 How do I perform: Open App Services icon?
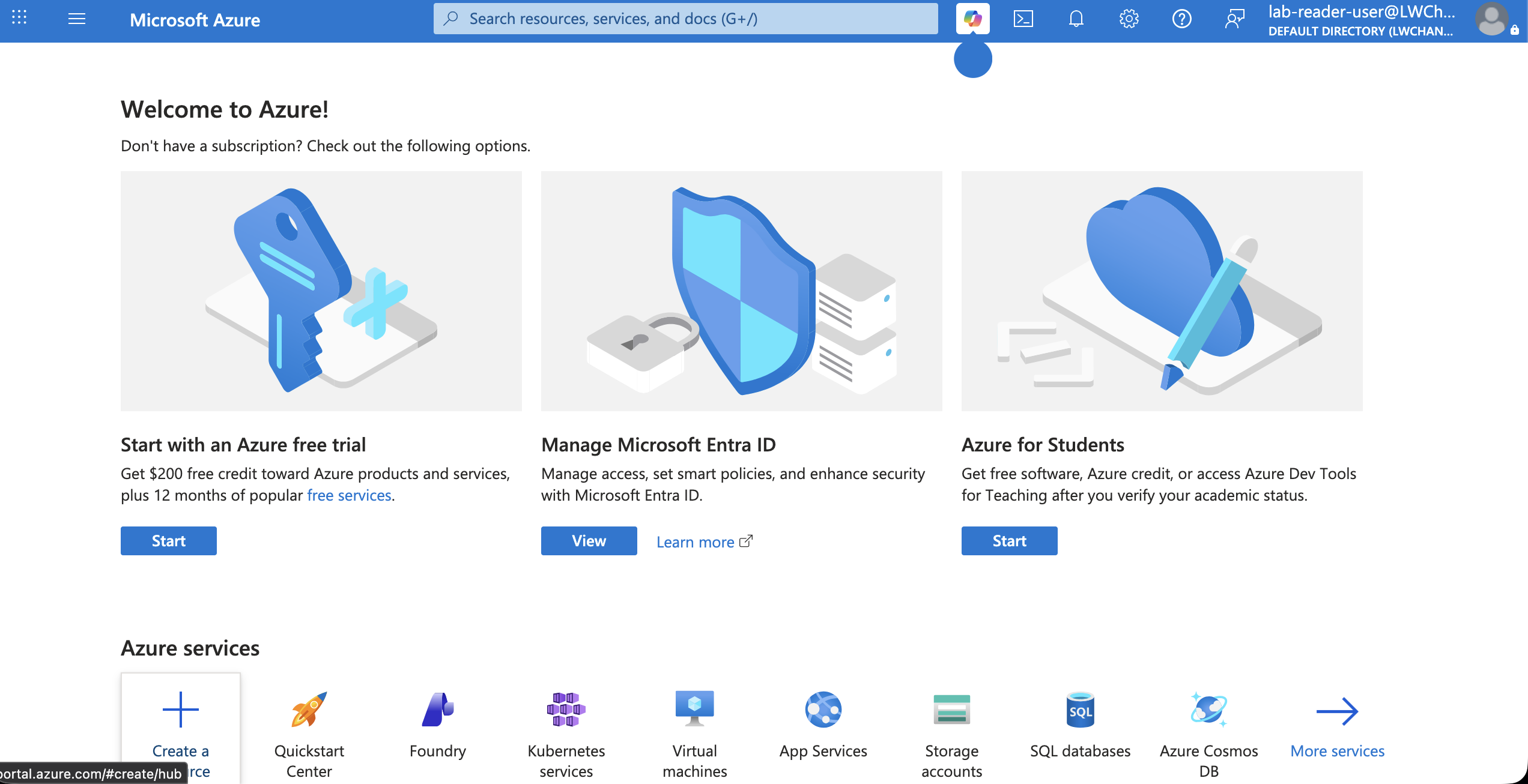[x=823, y=710]
